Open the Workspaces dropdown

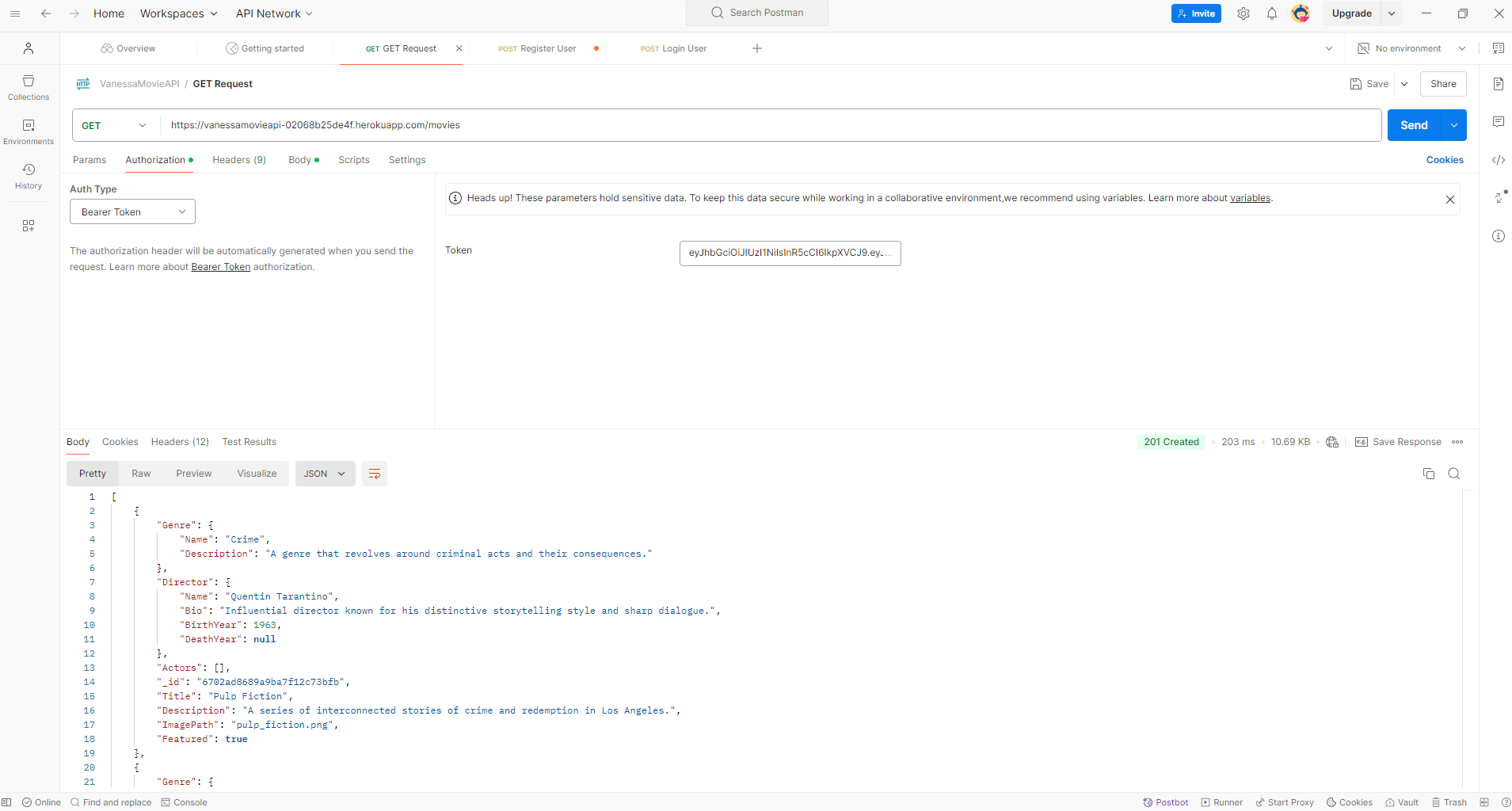pos(178,13)
